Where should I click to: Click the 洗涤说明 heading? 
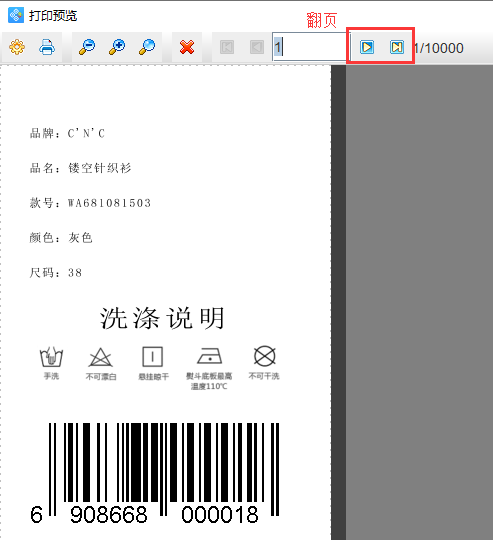click(x=162, y=318)
